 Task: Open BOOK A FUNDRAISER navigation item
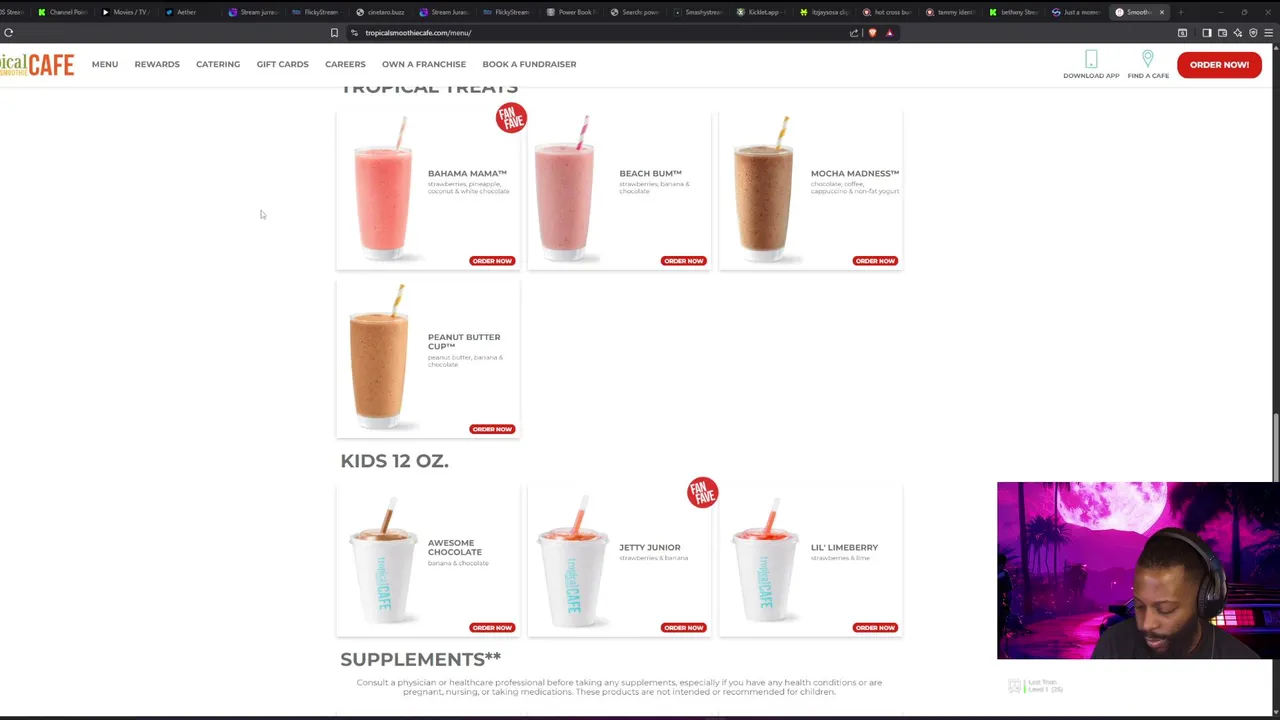tap(529, 64)
